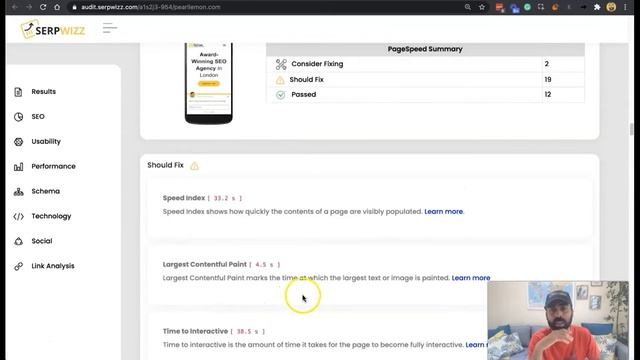Go back in browser history
Viewport: 640px width, 360px height.
point(15,7)
